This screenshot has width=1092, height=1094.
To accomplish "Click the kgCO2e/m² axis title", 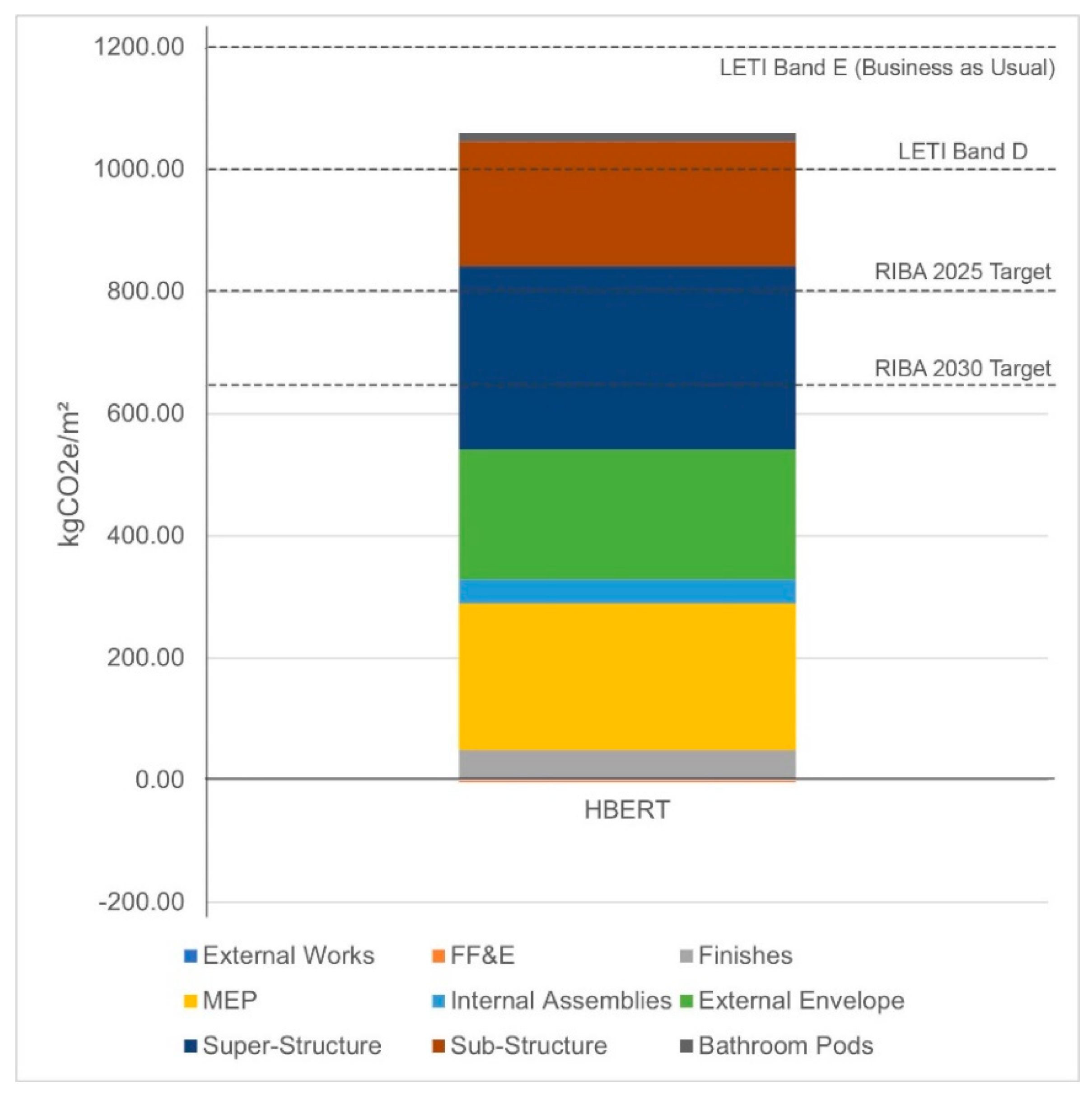I will 69,473.
